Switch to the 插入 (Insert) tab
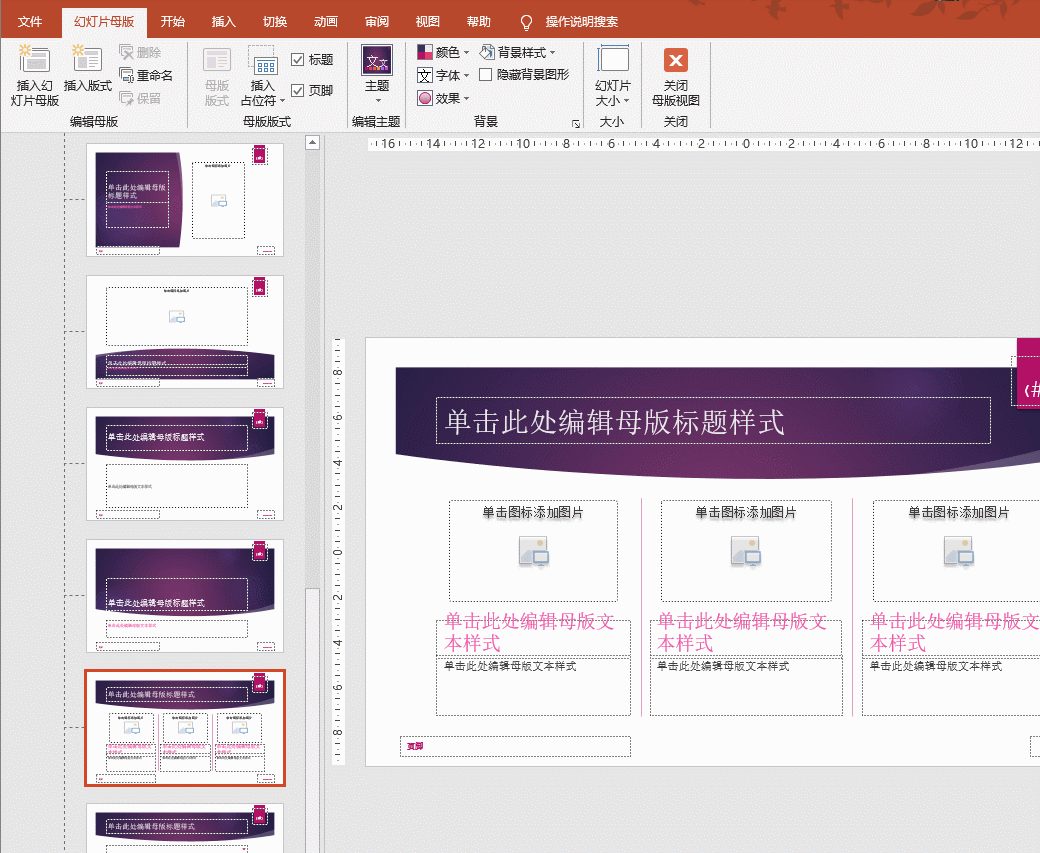Viewport: 1040px width, 853px height. (x=224, y=22)
